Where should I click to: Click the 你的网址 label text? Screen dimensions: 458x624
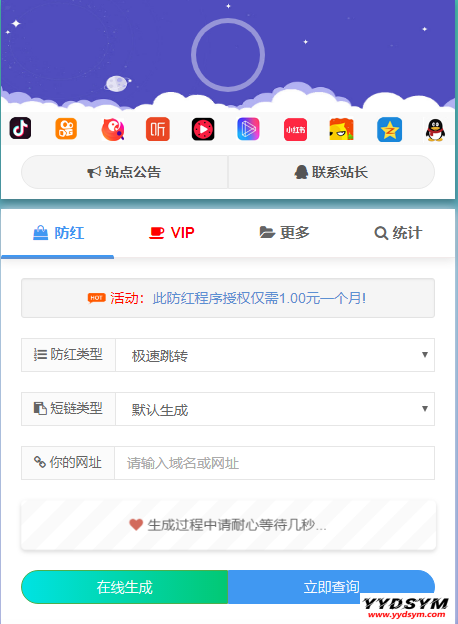click(76, 462)
